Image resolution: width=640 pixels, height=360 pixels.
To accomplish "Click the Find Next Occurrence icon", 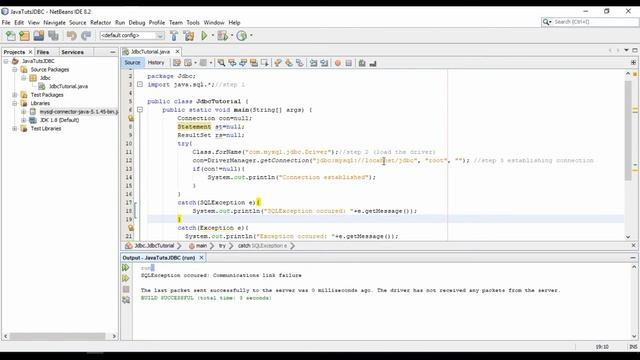I will 243,63.
